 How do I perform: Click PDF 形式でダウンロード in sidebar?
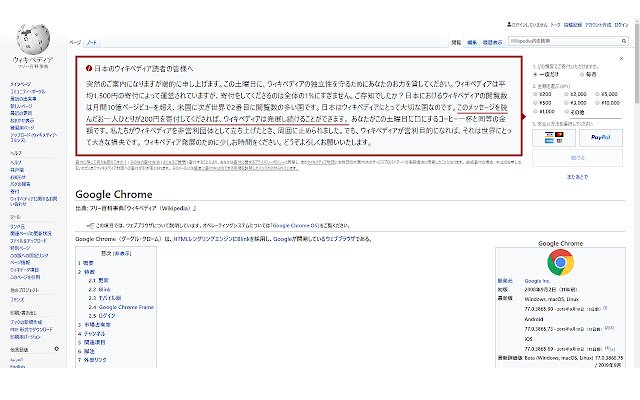point(31,329)
